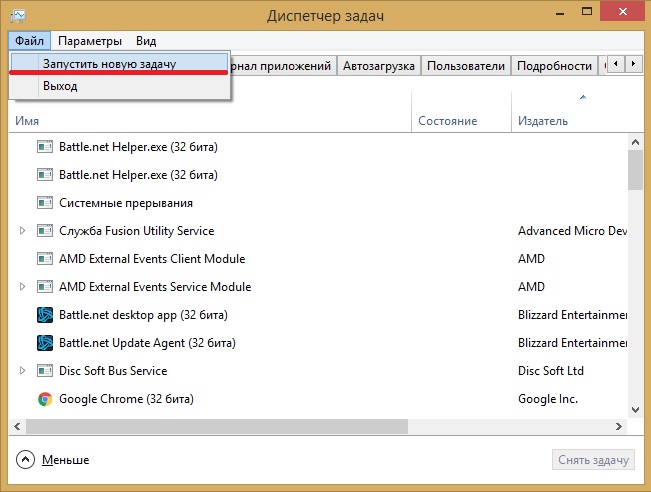
Task: Click the Disc Soft Ltd publisher cell
Action: click(551, 371)
